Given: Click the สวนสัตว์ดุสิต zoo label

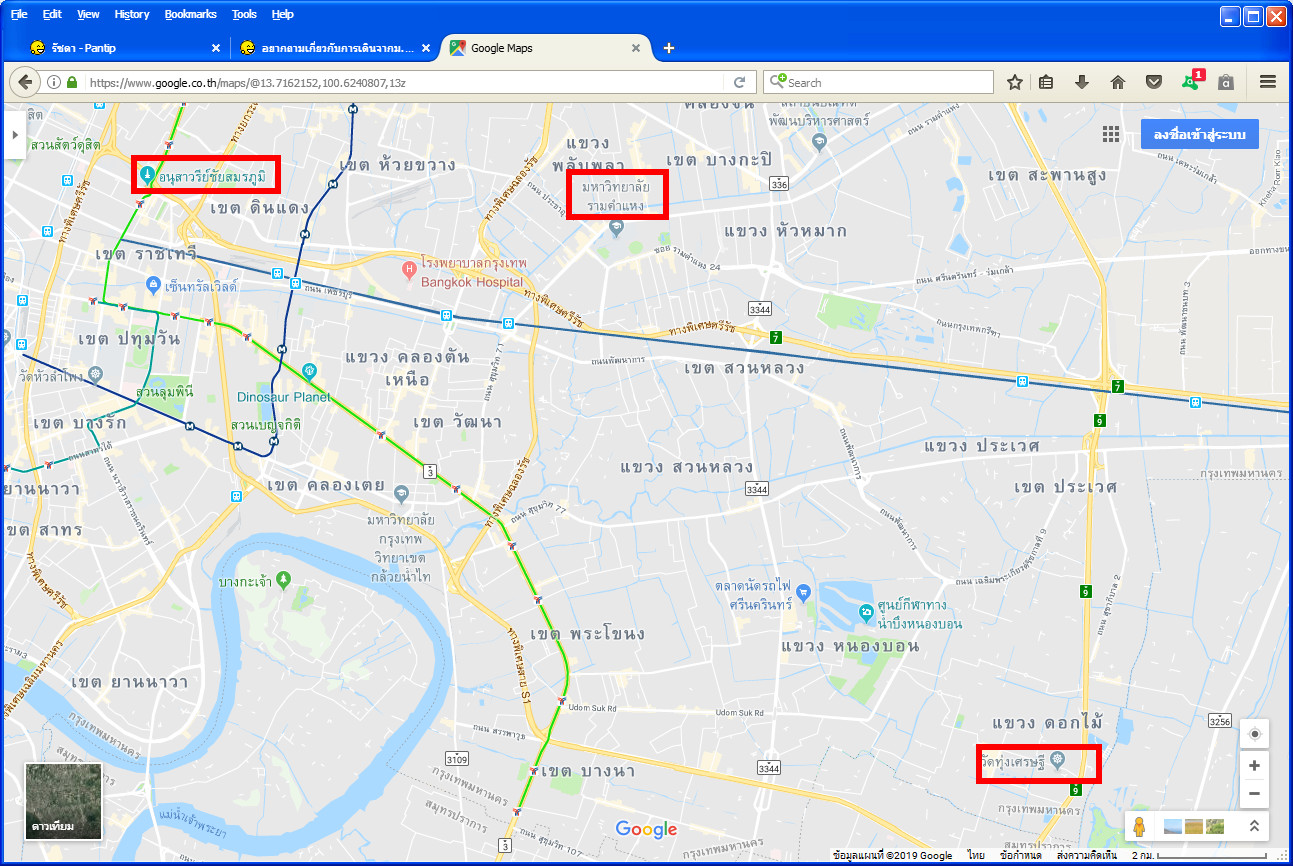Looking at the screenshot, I should (65, 145).
